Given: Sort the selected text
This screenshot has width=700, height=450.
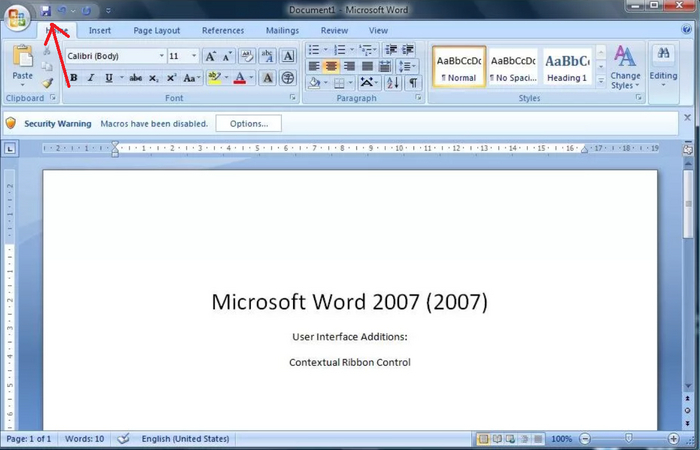Looking at the screenshot, I should [x=393, y=83].
